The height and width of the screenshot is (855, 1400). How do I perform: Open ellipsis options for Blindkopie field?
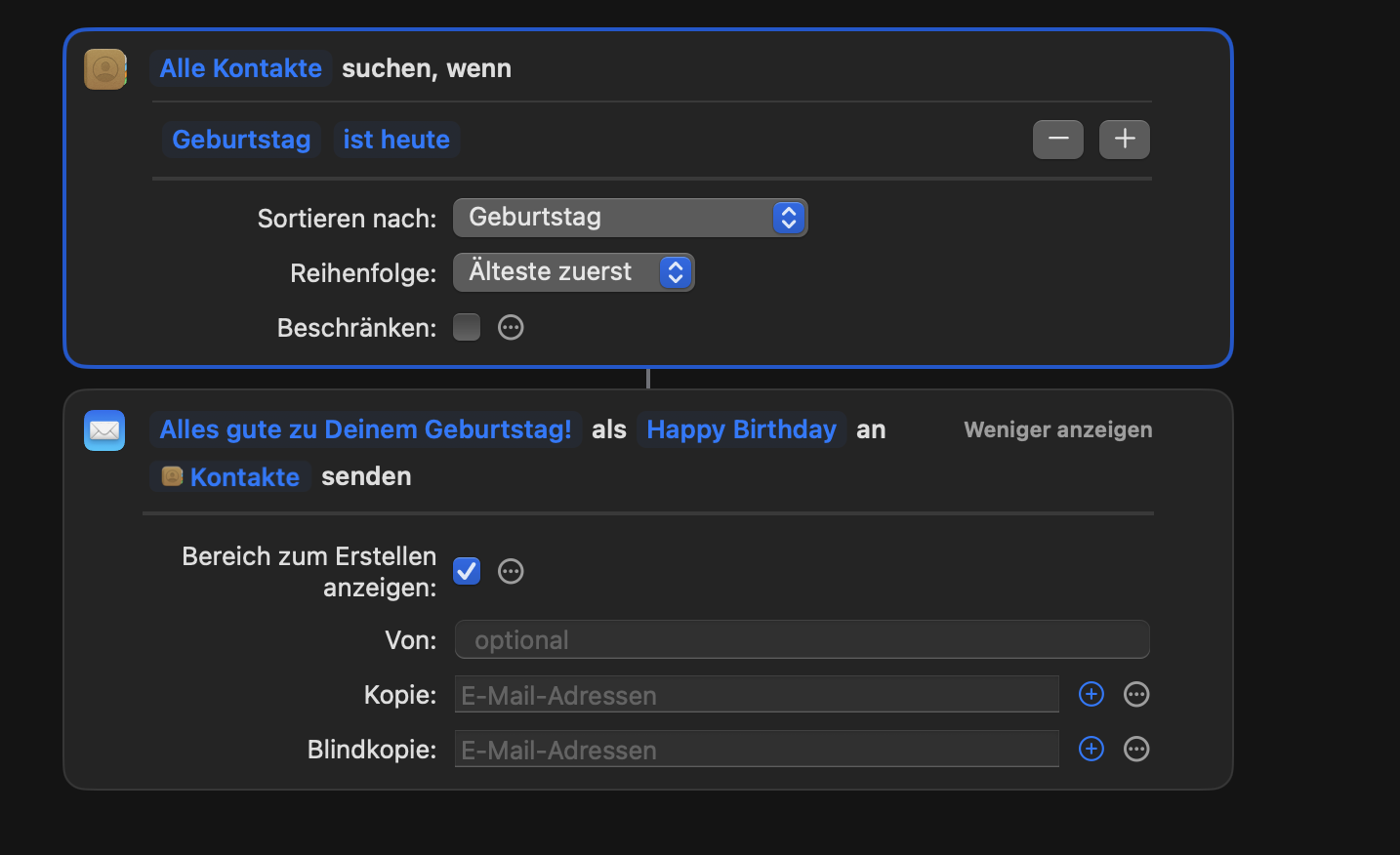1136,749
